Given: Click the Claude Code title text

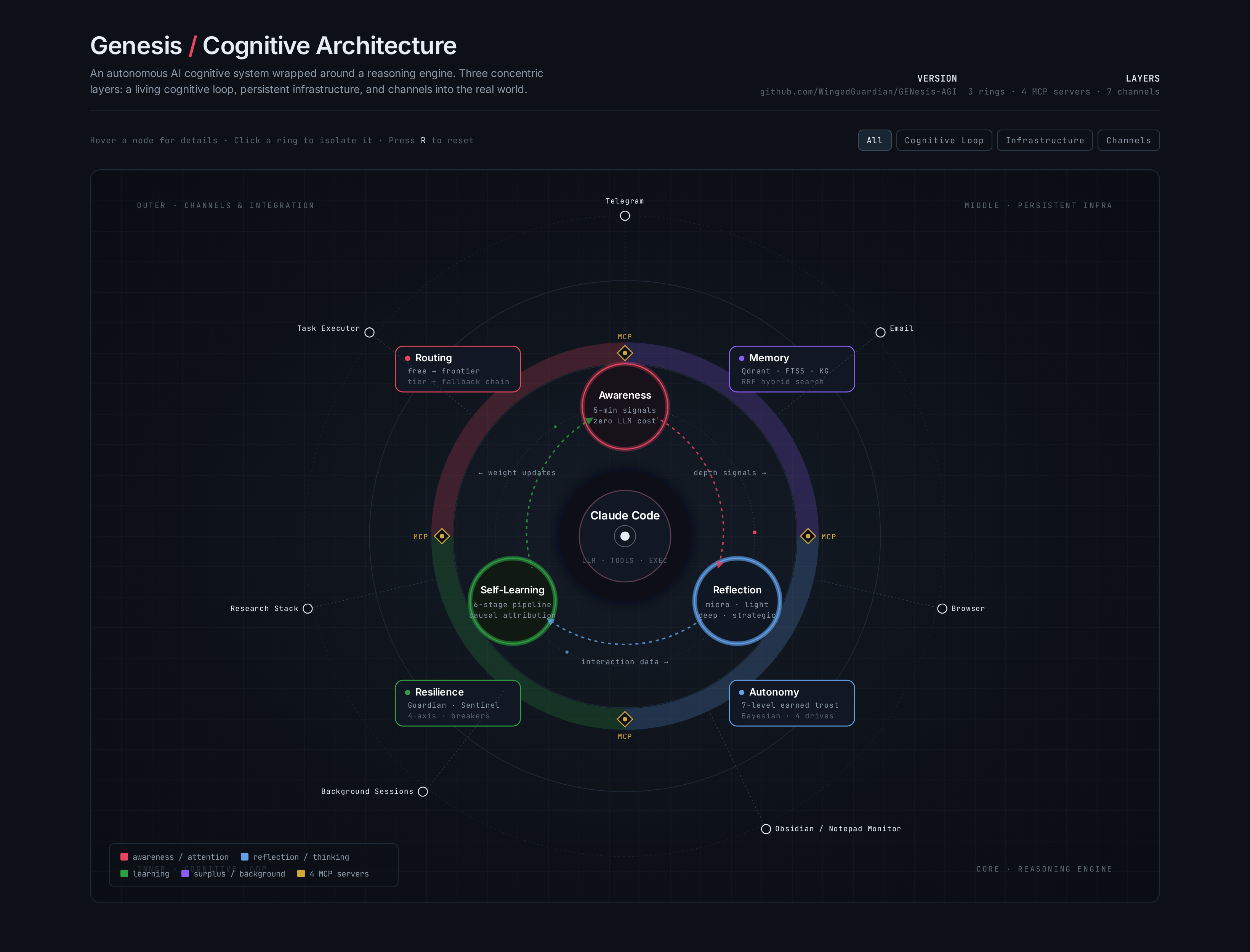Looking at the screenshot, I should tap(625, 516).
